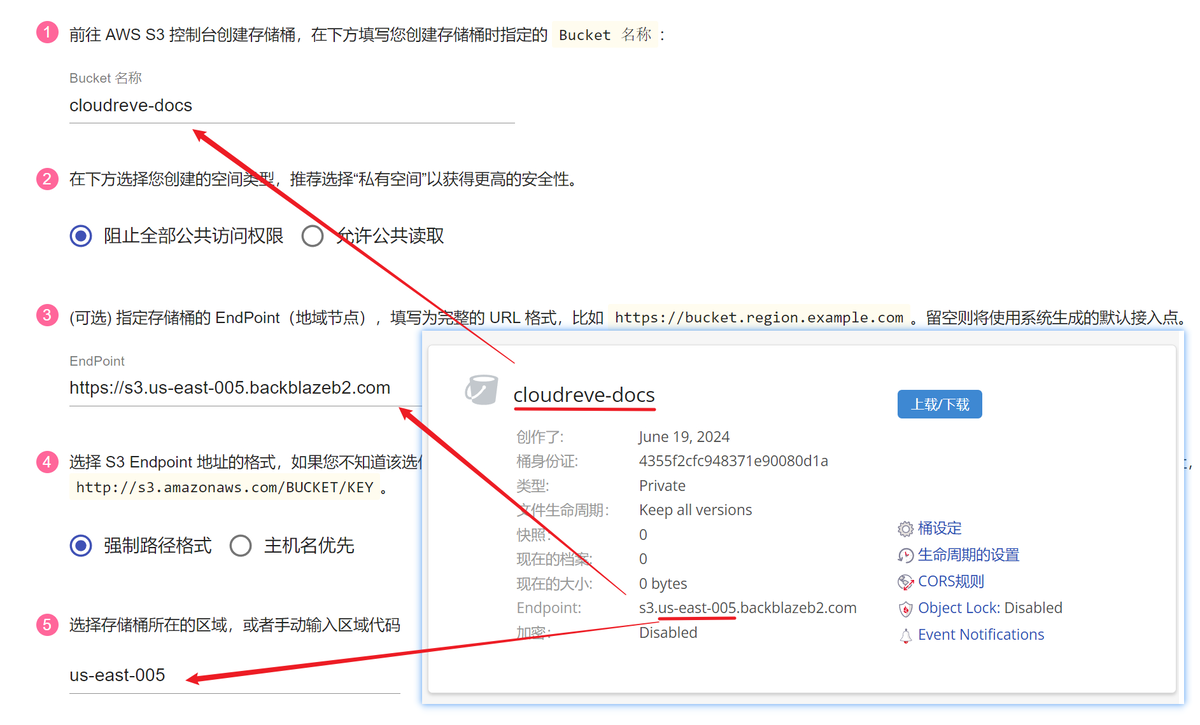The height and width of the screenshot is (725, 1200).
Task: Click the CORS规则 icon
Action: pos(905,582)
